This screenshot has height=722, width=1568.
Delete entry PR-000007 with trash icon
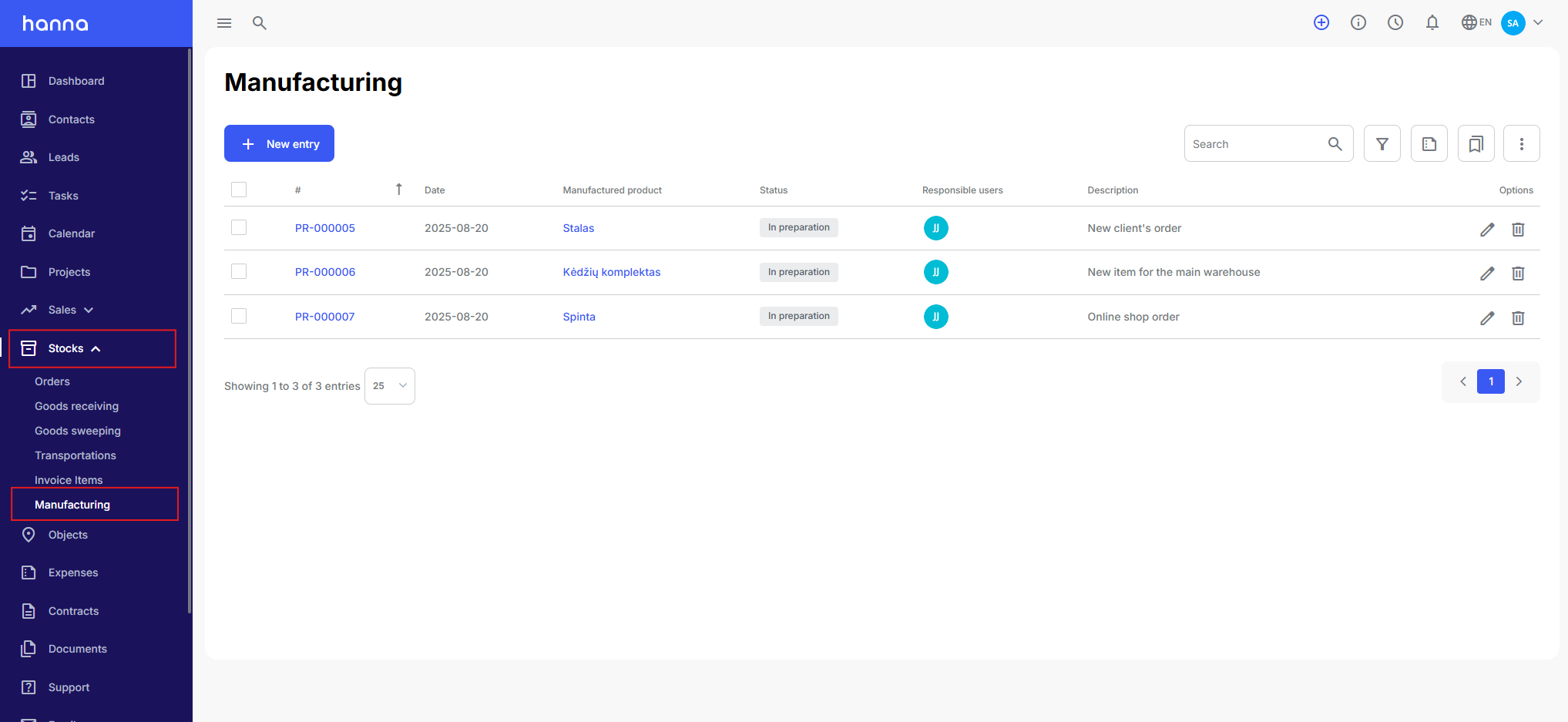pyautogui.click(x=1518, y=318)
